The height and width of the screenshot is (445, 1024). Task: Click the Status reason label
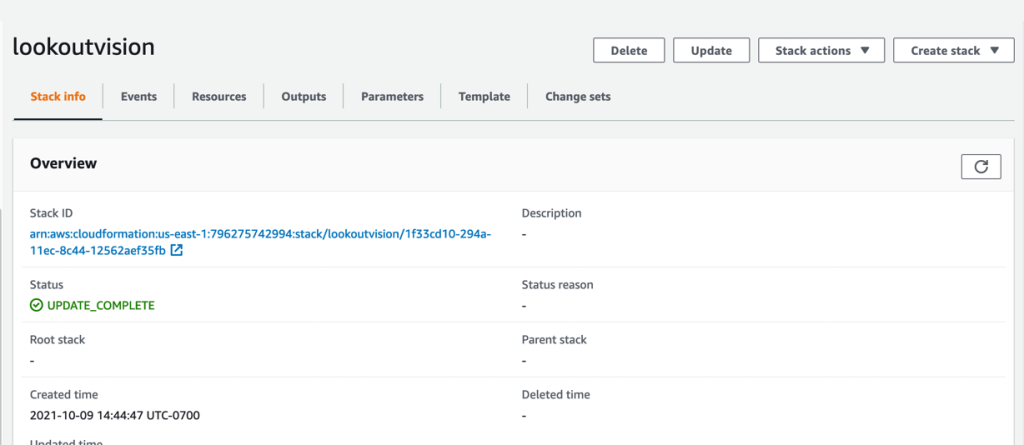pos(557,285)
